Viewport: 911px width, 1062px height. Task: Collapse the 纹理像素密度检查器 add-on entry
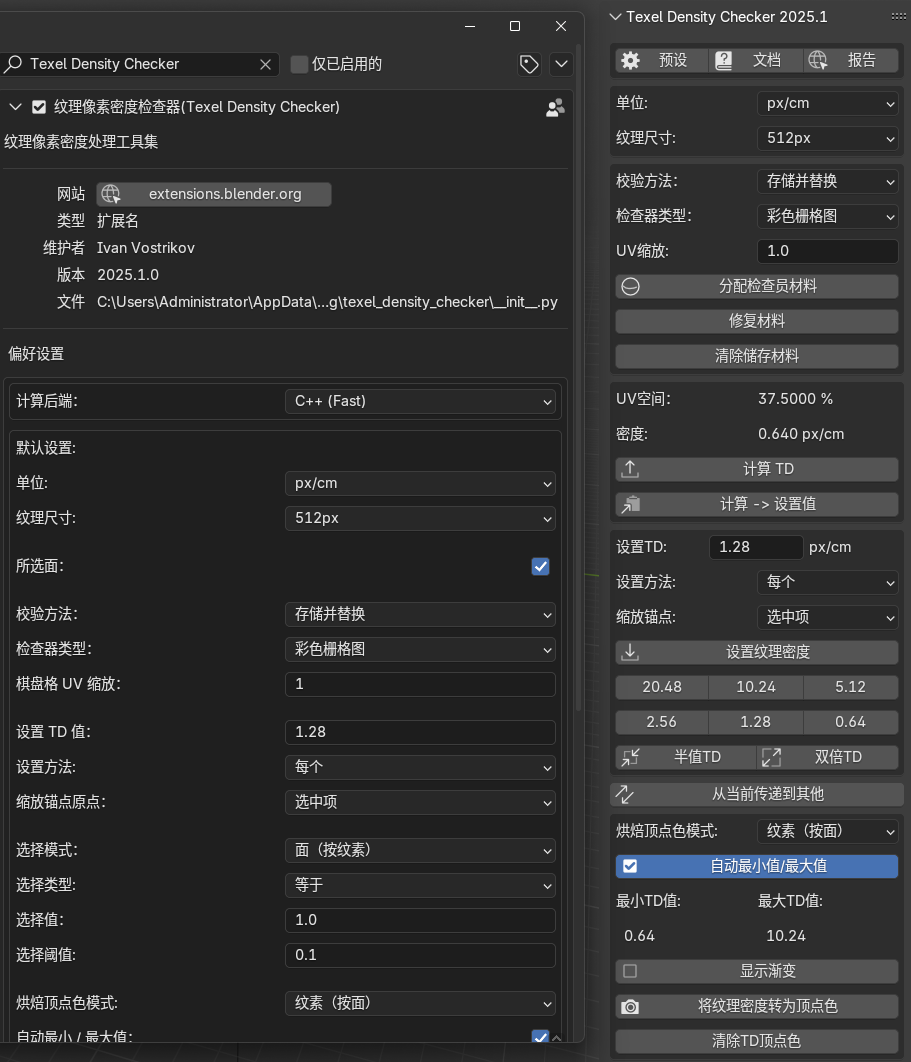click(x=16, y=107)
